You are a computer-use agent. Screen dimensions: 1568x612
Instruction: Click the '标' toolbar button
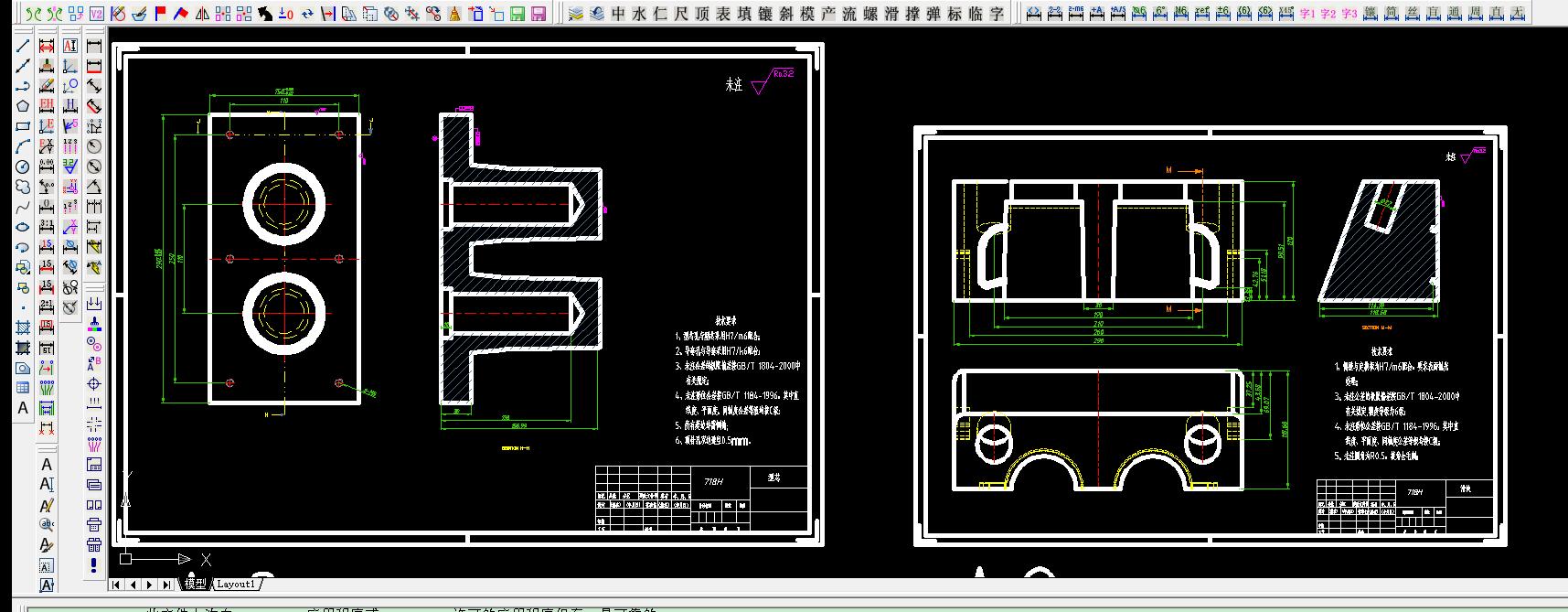coord(955,14)
